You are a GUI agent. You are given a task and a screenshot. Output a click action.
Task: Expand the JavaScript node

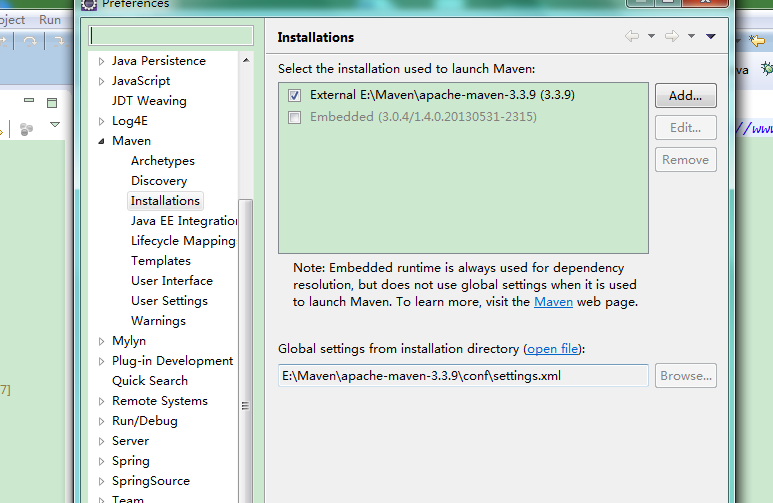click(101, 81)
